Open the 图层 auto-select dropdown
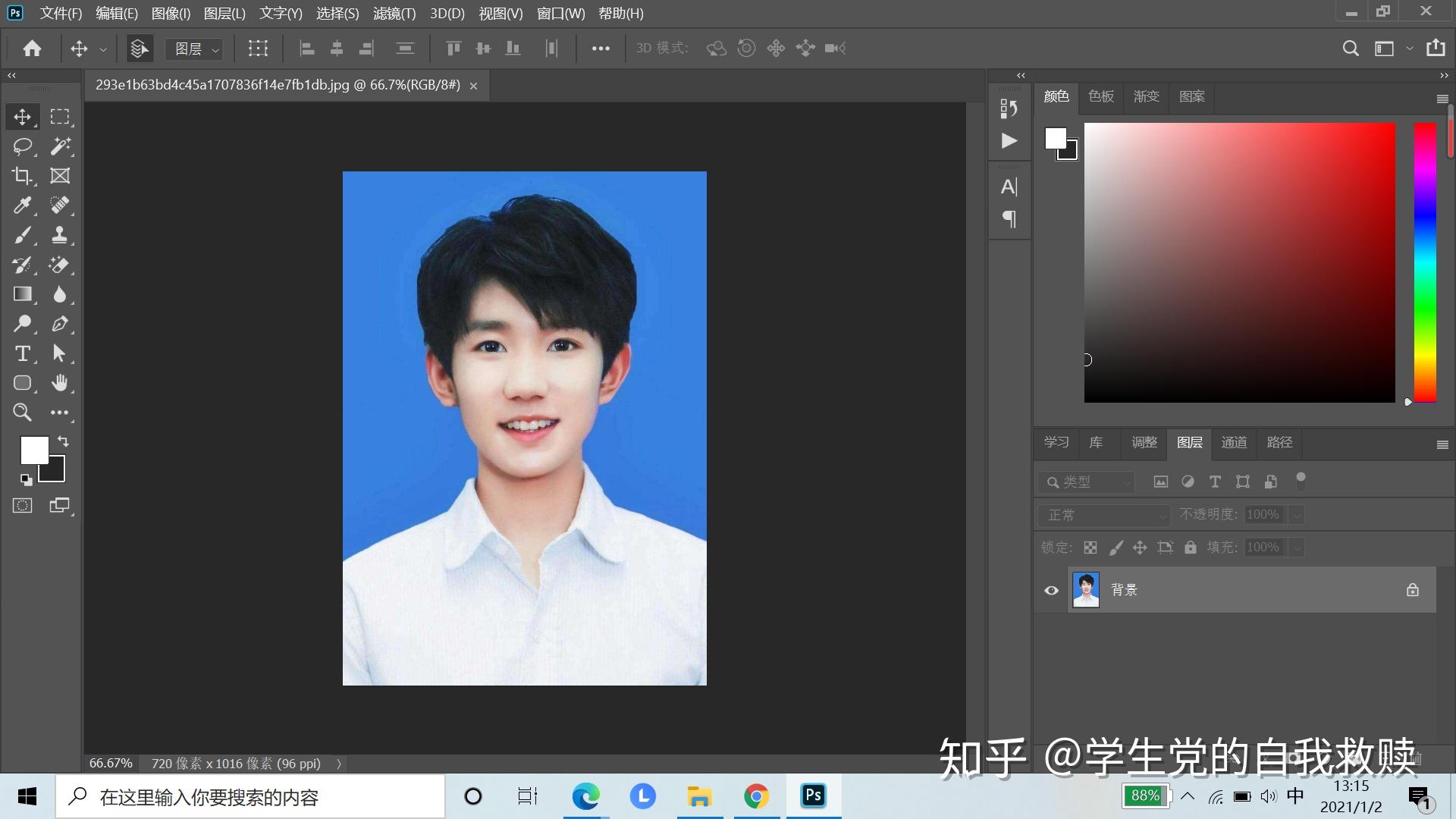1456x819 pixels. (194, 49)
